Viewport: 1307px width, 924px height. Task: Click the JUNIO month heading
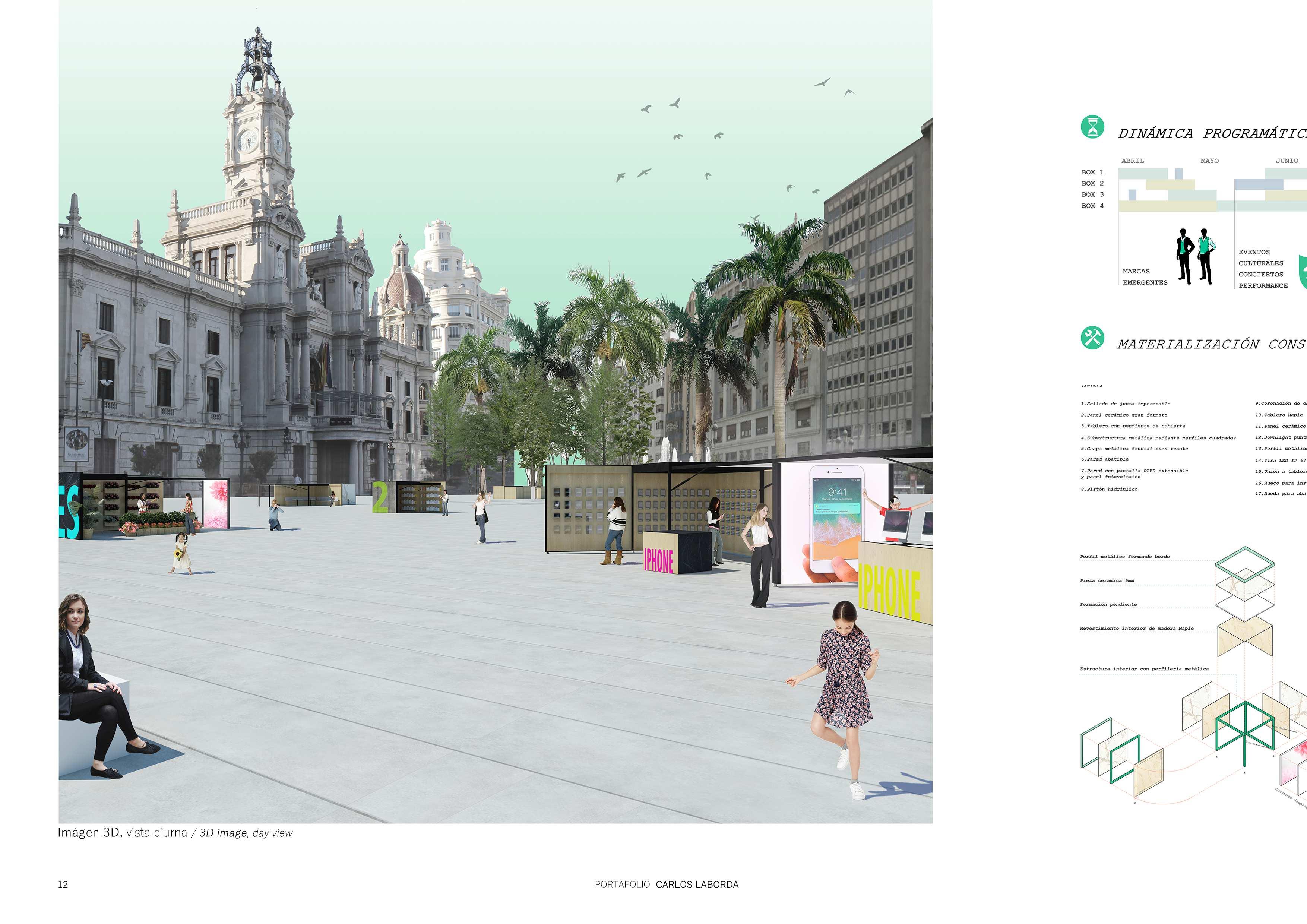(x=1287, y=161)
